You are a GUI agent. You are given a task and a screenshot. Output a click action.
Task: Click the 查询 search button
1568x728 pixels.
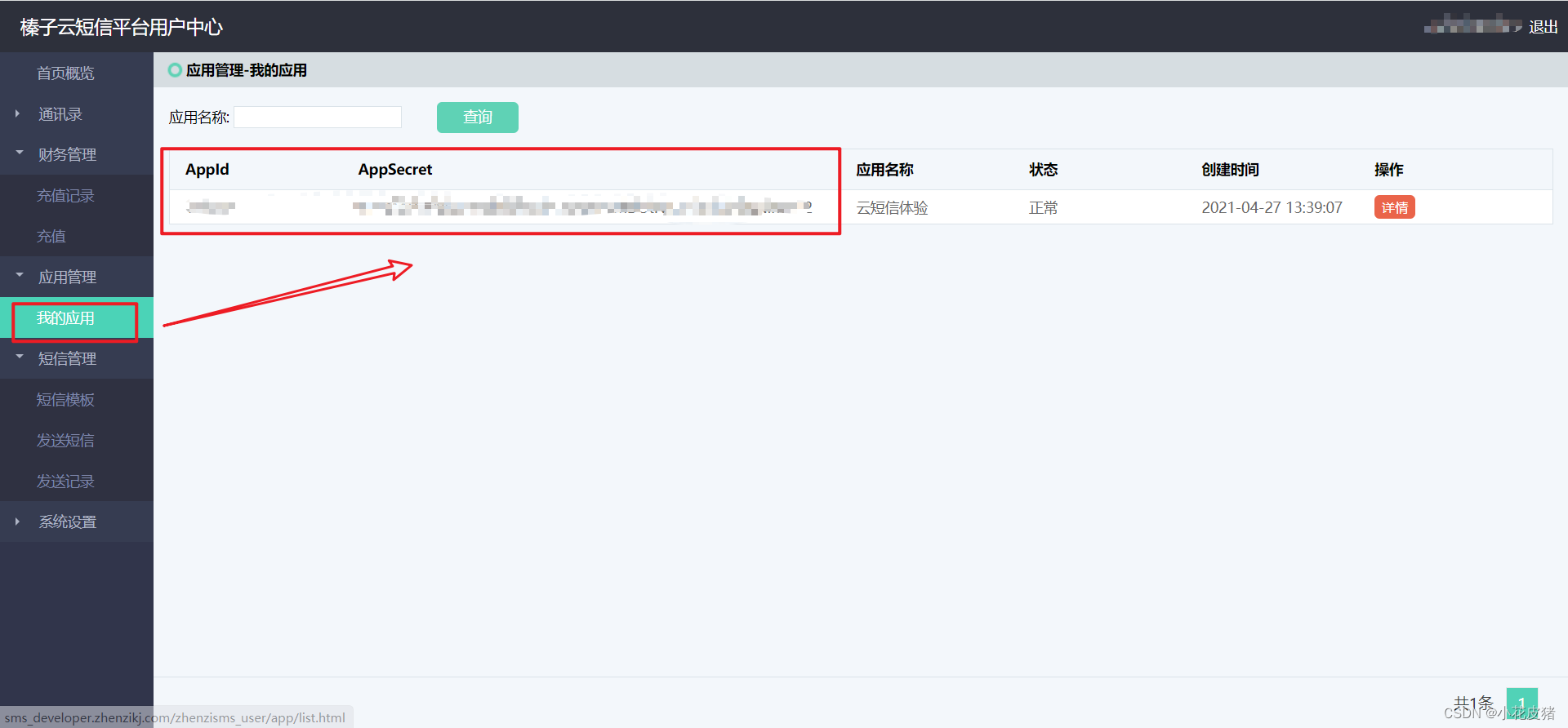pos(478,118)
